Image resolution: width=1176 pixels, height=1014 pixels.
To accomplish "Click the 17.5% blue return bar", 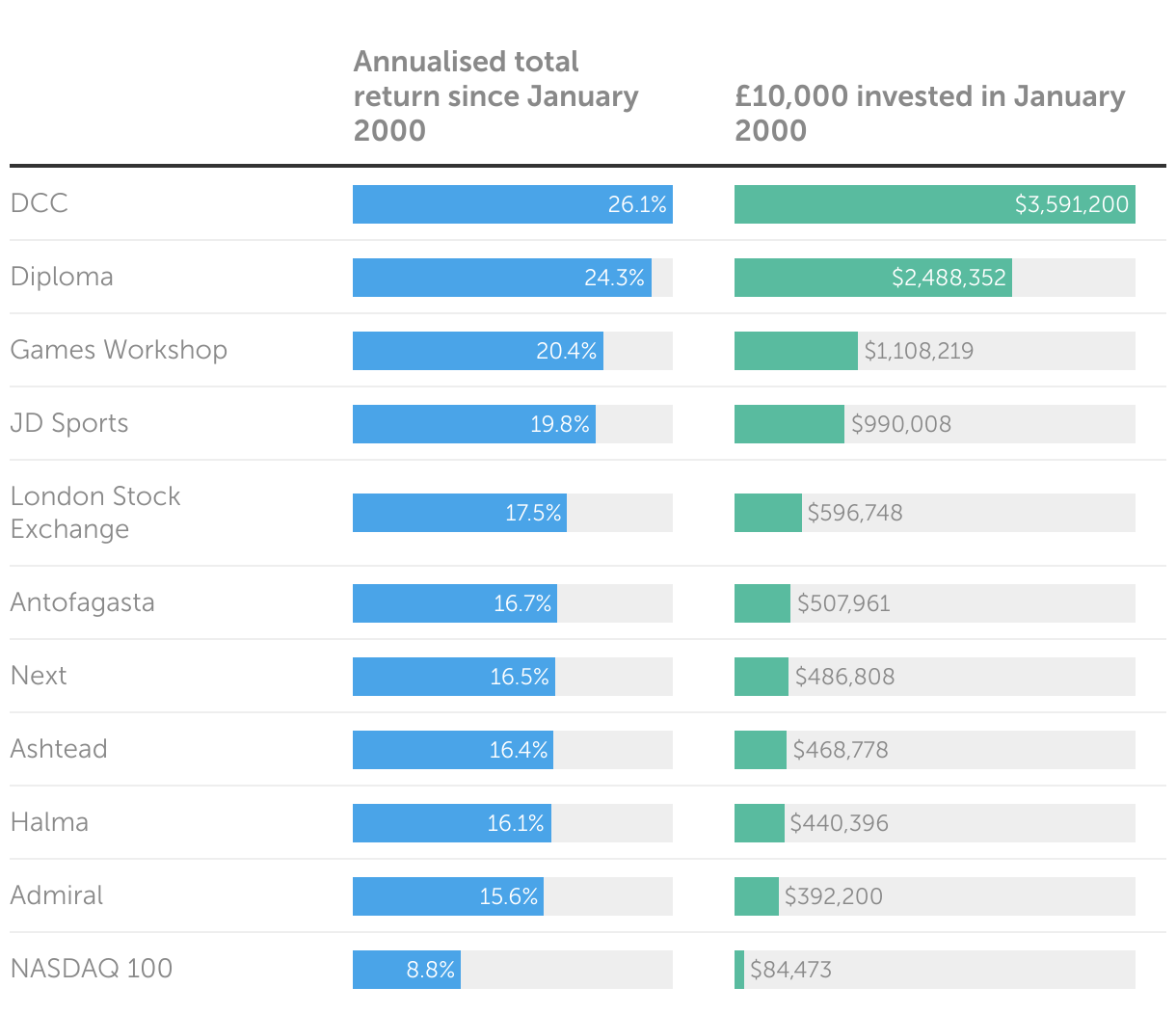I will [459, 513].
